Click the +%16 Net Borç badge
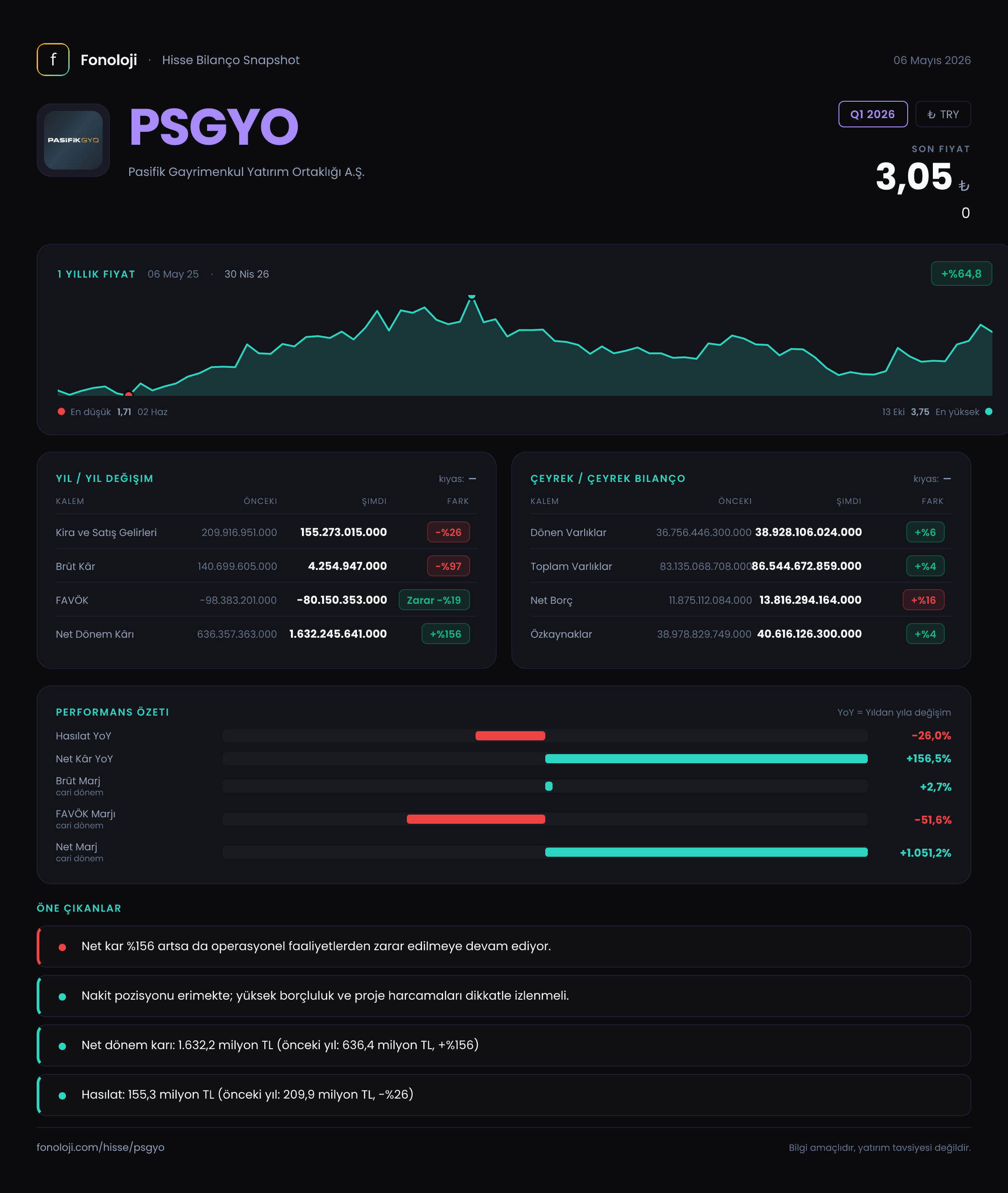1008x1193 pixels. [923, 600]
